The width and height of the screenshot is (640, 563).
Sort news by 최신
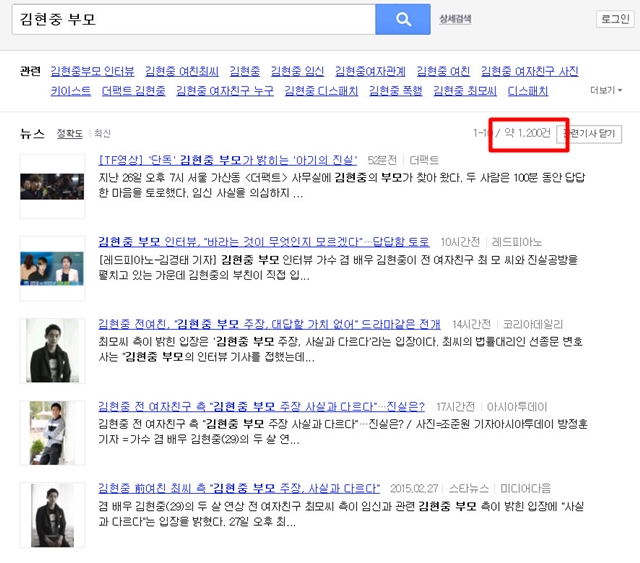[102, 134]
